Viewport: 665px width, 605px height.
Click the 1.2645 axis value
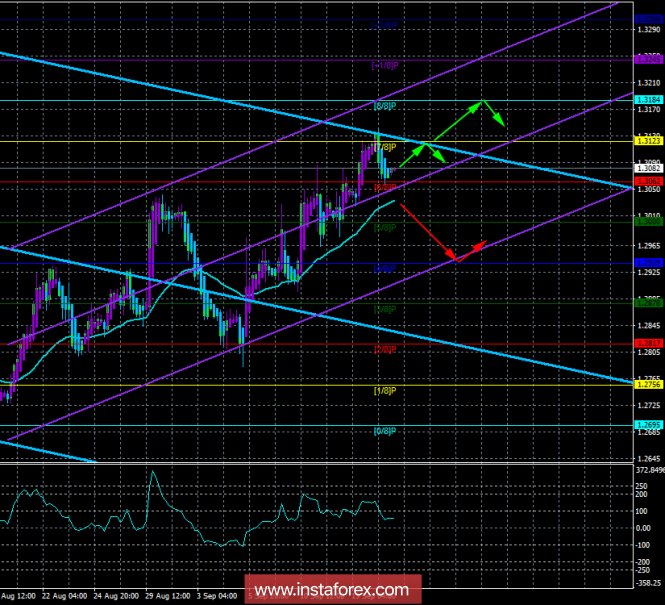(x=649, y=459)
